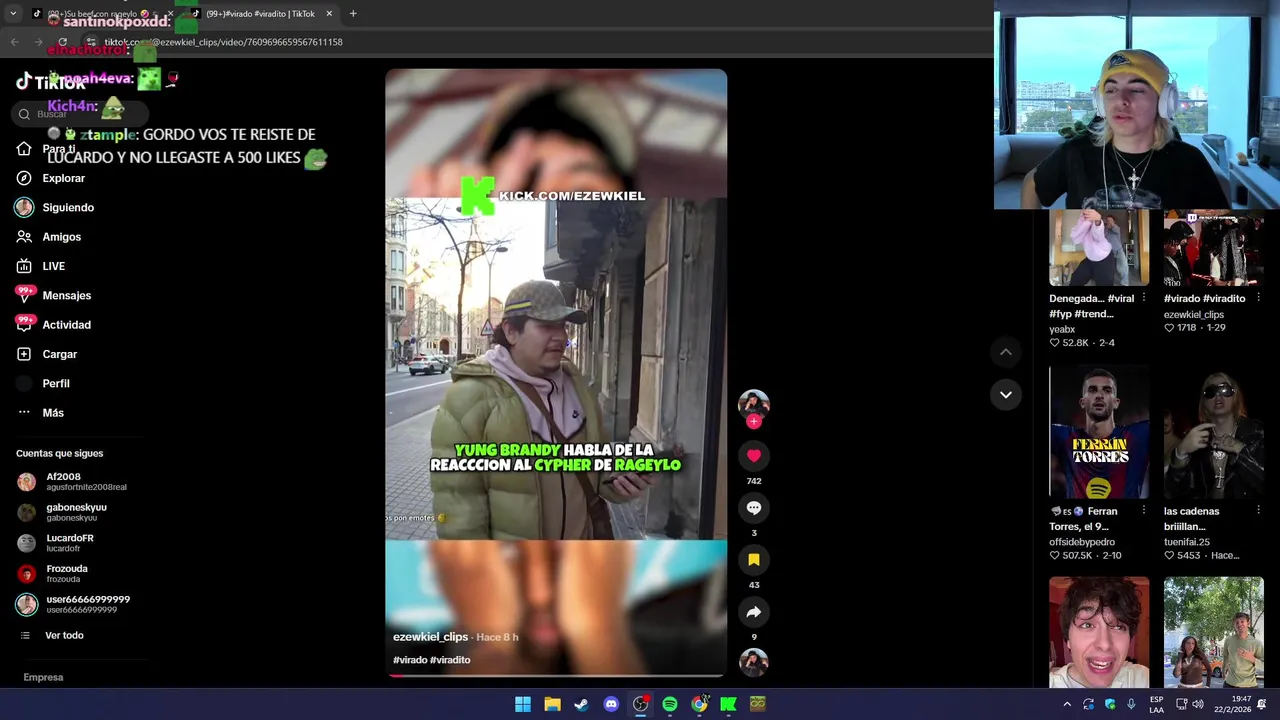This screenshot has height=720, width=1280.
Task: Go to previous video with up chevron
Action: coord(1006,352)
